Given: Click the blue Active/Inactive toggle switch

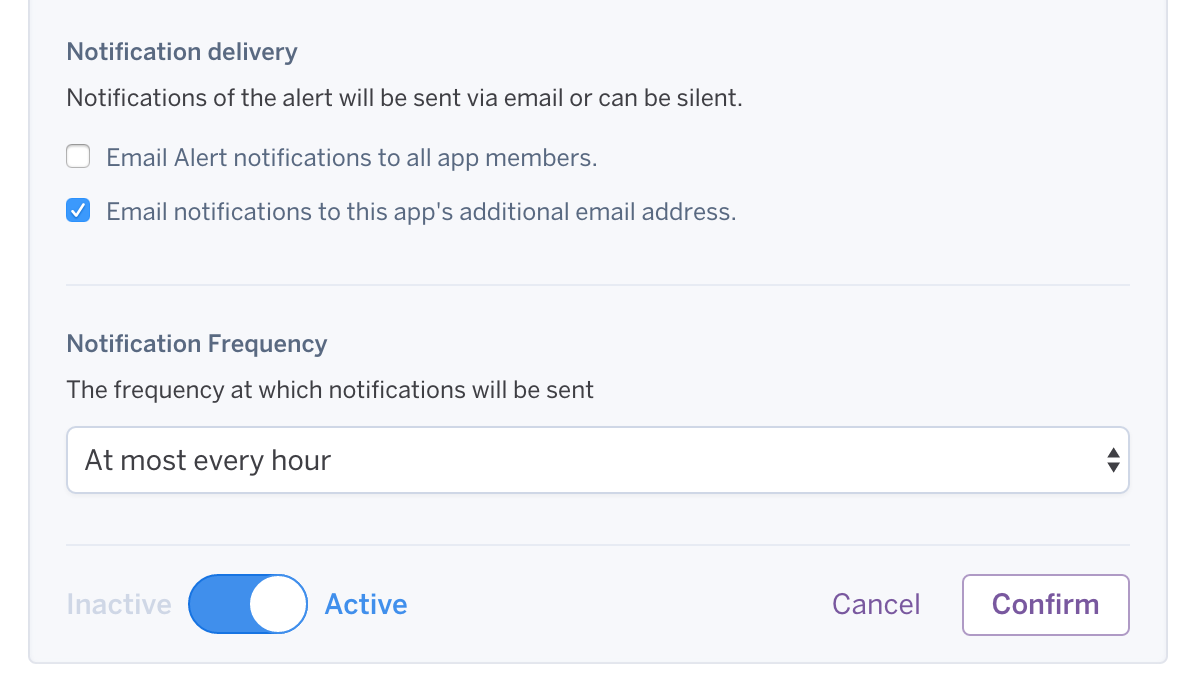Looking at the screenshot, I should coord(247,604).
